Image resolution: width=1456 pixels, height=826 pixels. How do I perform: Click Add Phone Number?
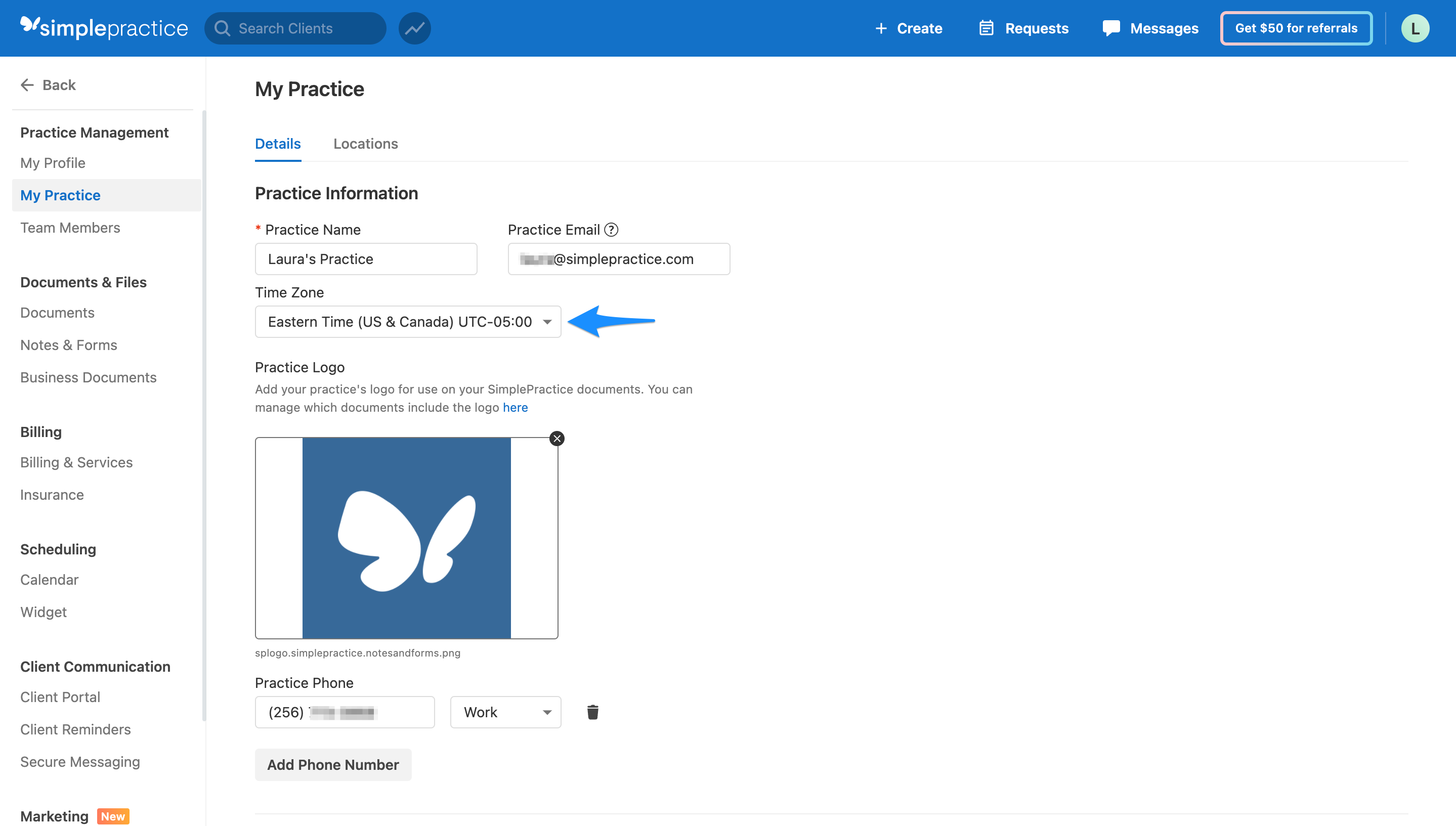coord(333,765)
